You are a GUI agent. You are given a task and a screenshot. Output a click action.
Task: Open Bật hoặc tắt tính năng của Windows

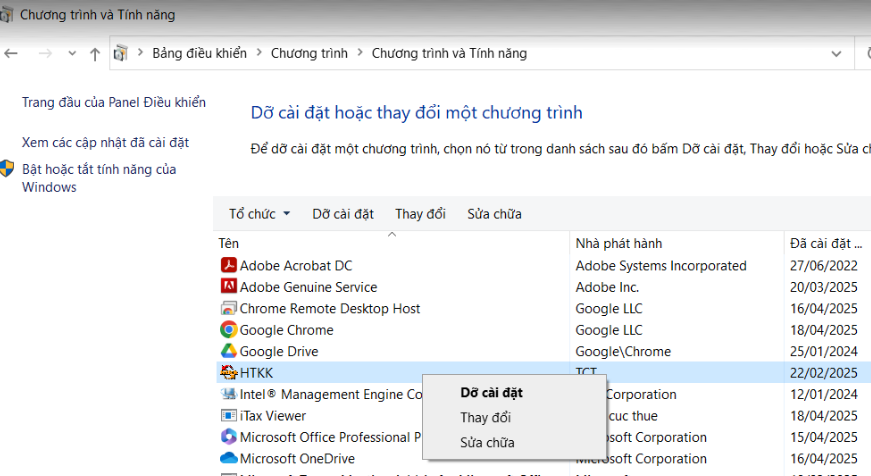(99, 178)
